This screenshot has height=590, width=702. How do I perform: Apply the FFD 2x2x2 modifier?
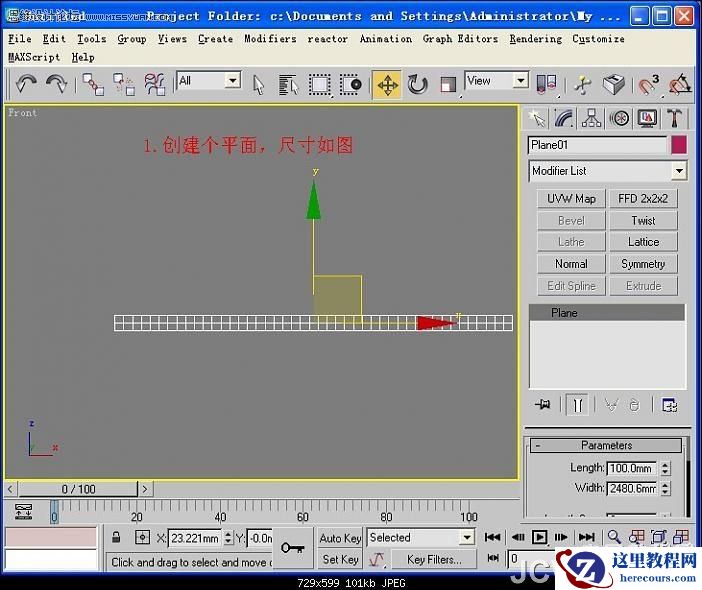point(643,198)
